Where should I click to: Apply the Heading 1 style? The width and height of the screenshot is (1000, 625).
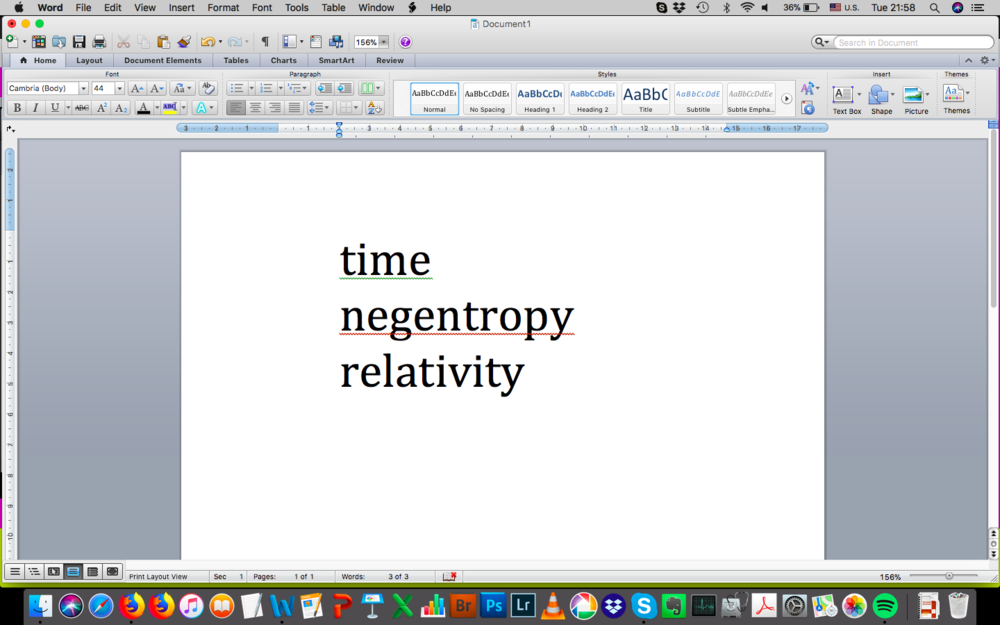539,98
